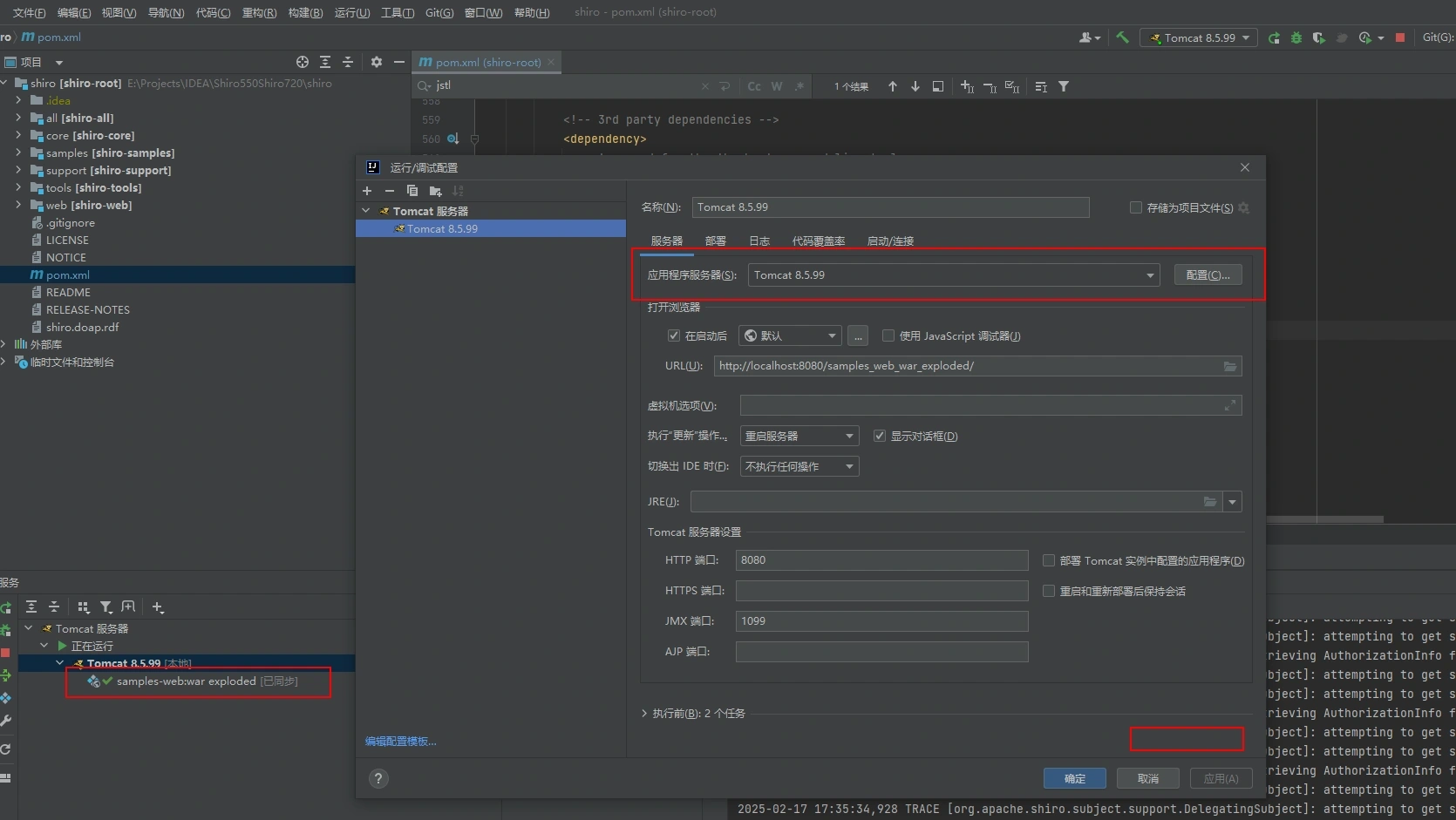
Task: Enable 使用 JavaScript 调试器 checkbox
Action: pyautogui.click(x=888, y=335)
